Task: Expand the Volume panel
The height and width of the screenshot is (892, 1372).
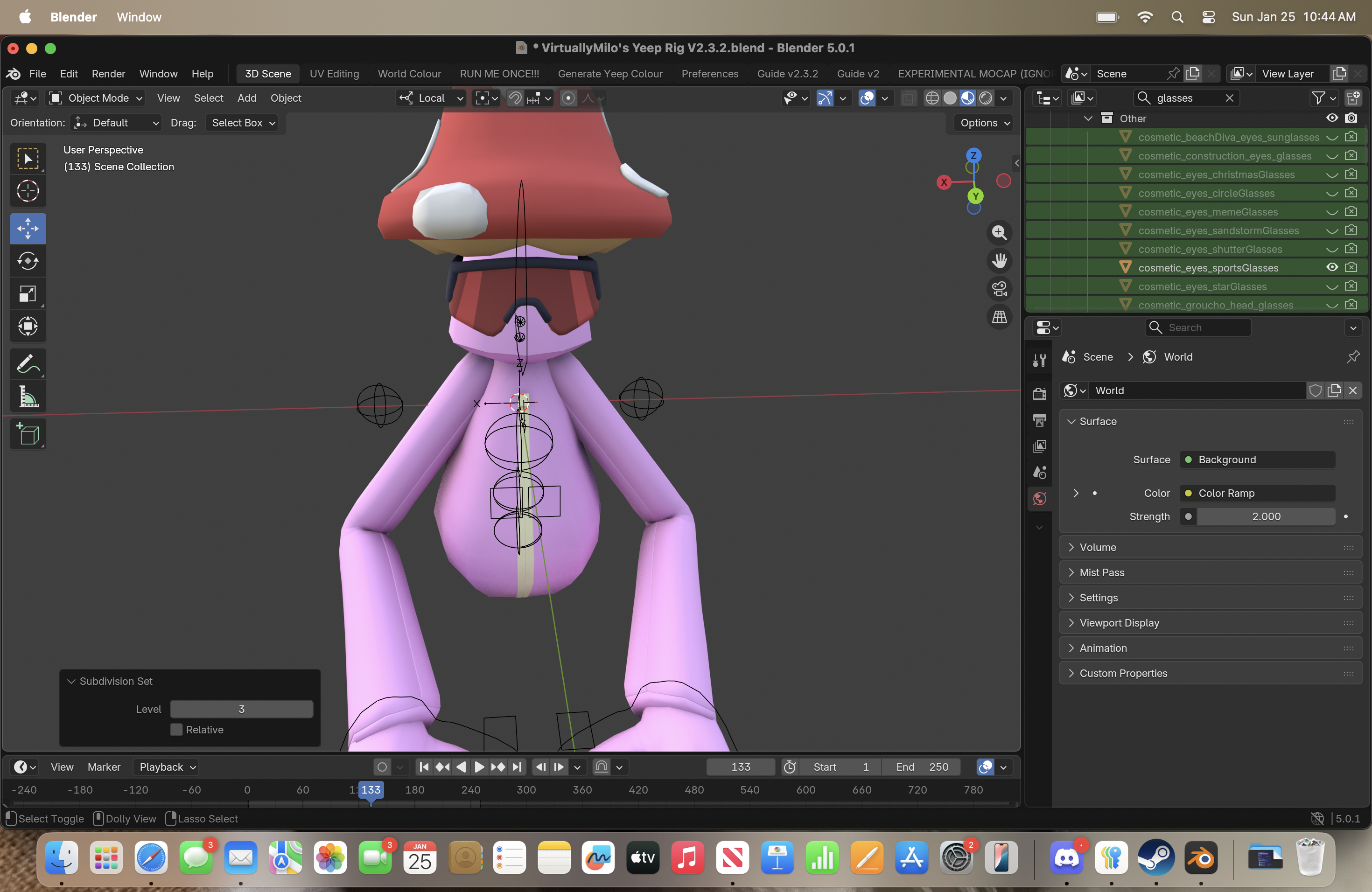Action: 1211,547
